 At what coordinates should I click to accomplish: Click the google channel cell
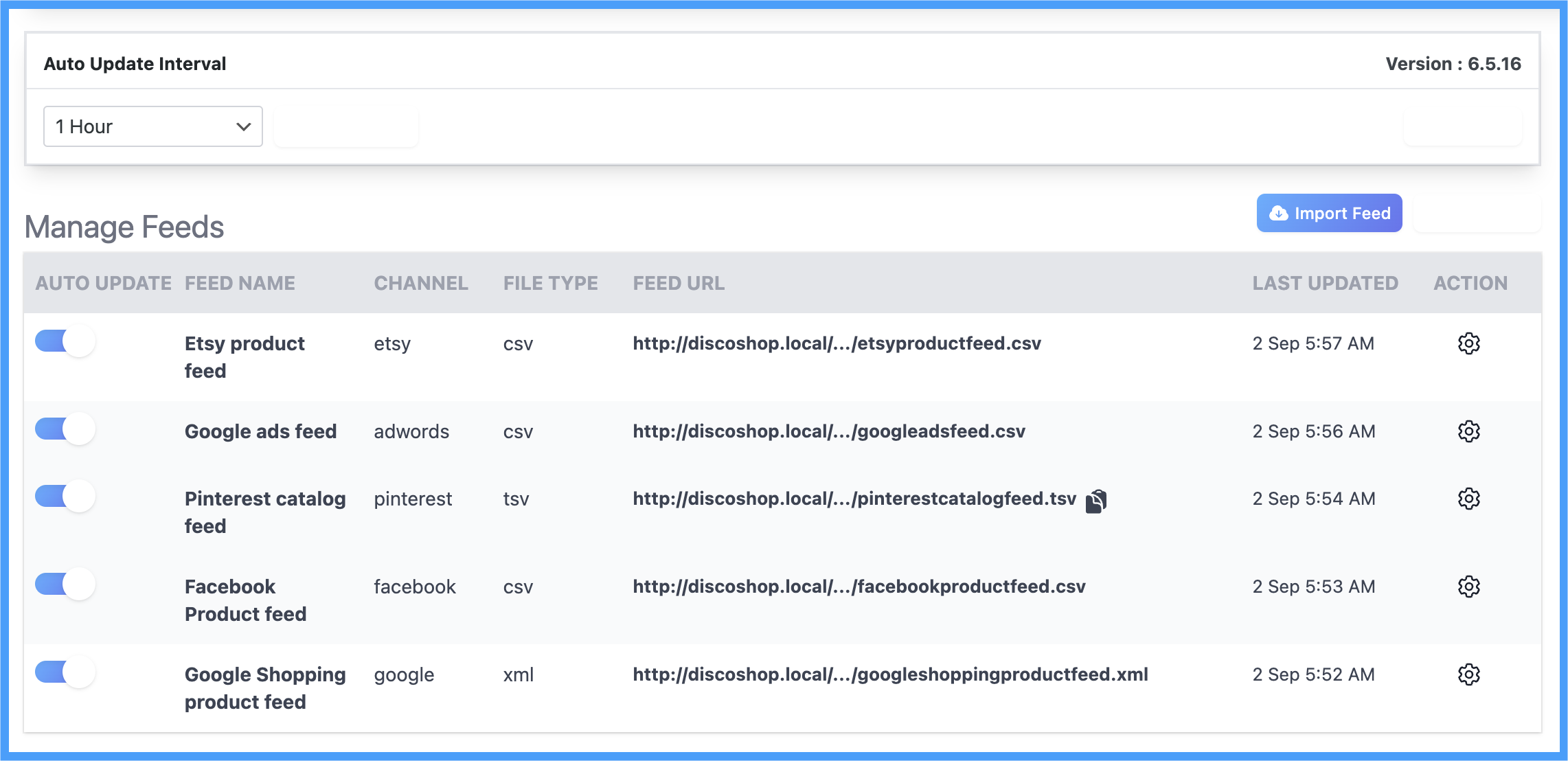404,676
